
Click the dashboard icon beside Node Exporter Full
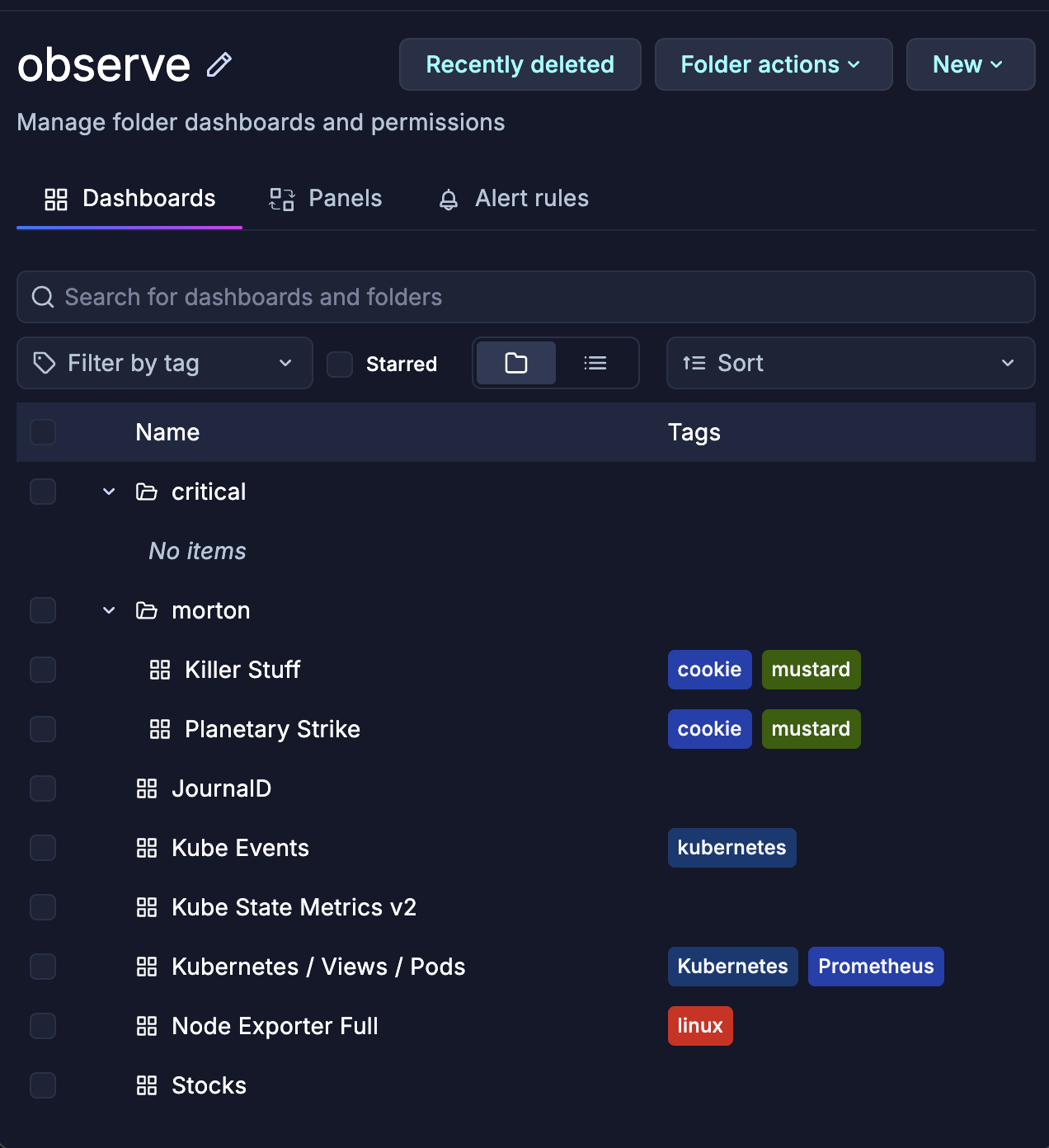(147, 1026)
